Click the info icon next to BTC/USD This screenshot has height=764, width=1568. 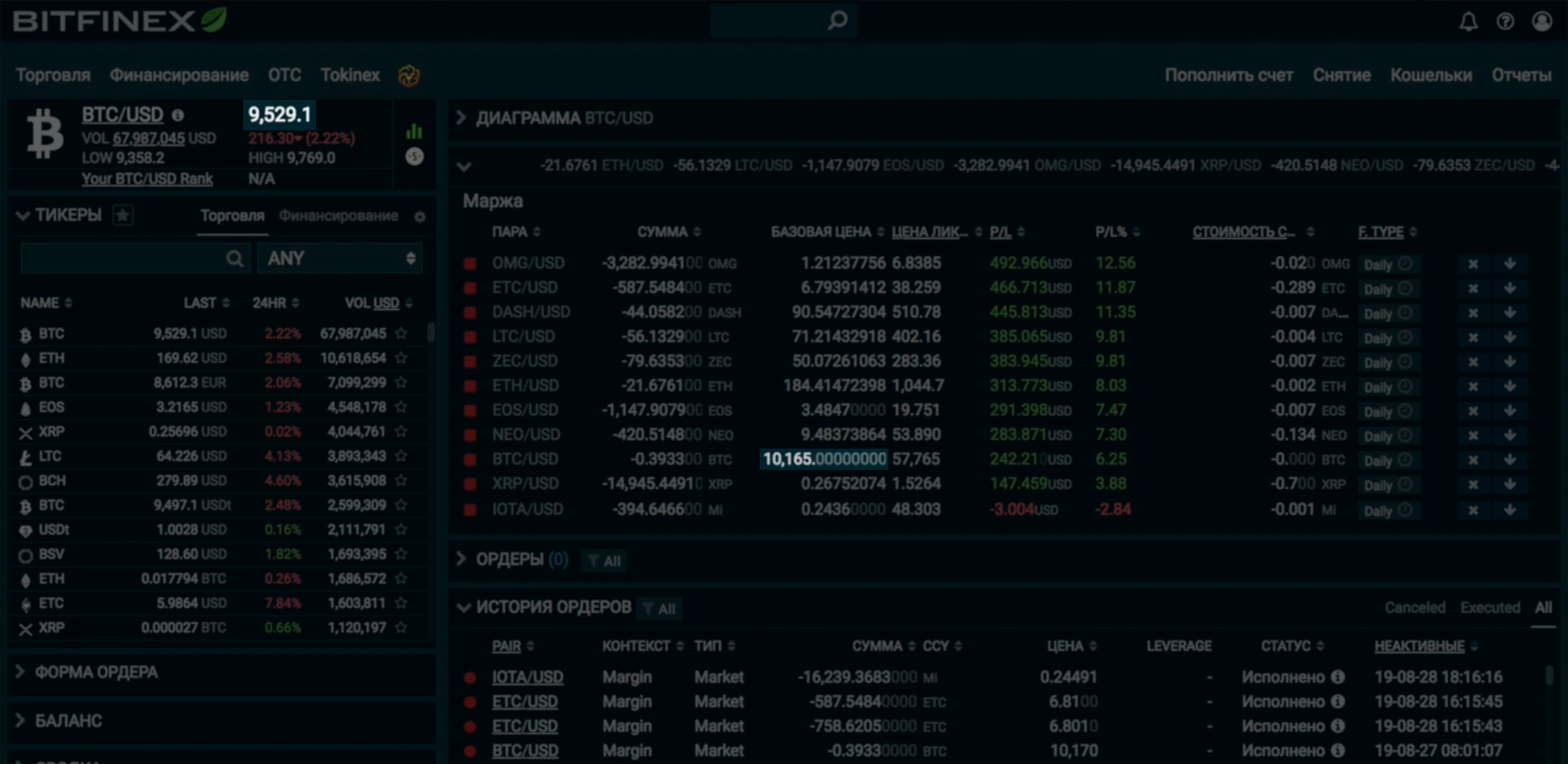[178, 115]
